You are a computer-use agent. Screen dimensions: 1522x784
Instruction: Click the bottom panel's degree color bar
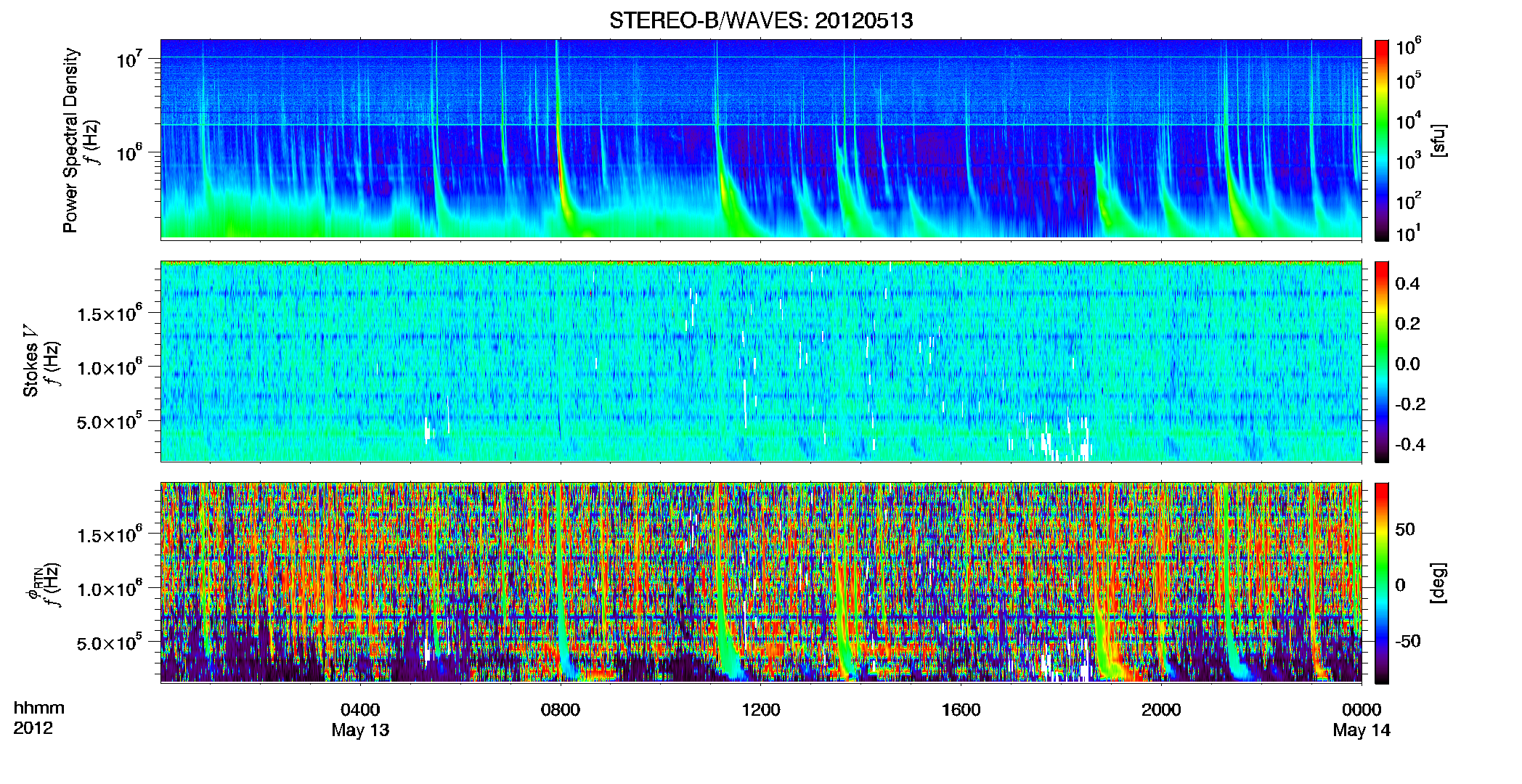click(1381, 583)
